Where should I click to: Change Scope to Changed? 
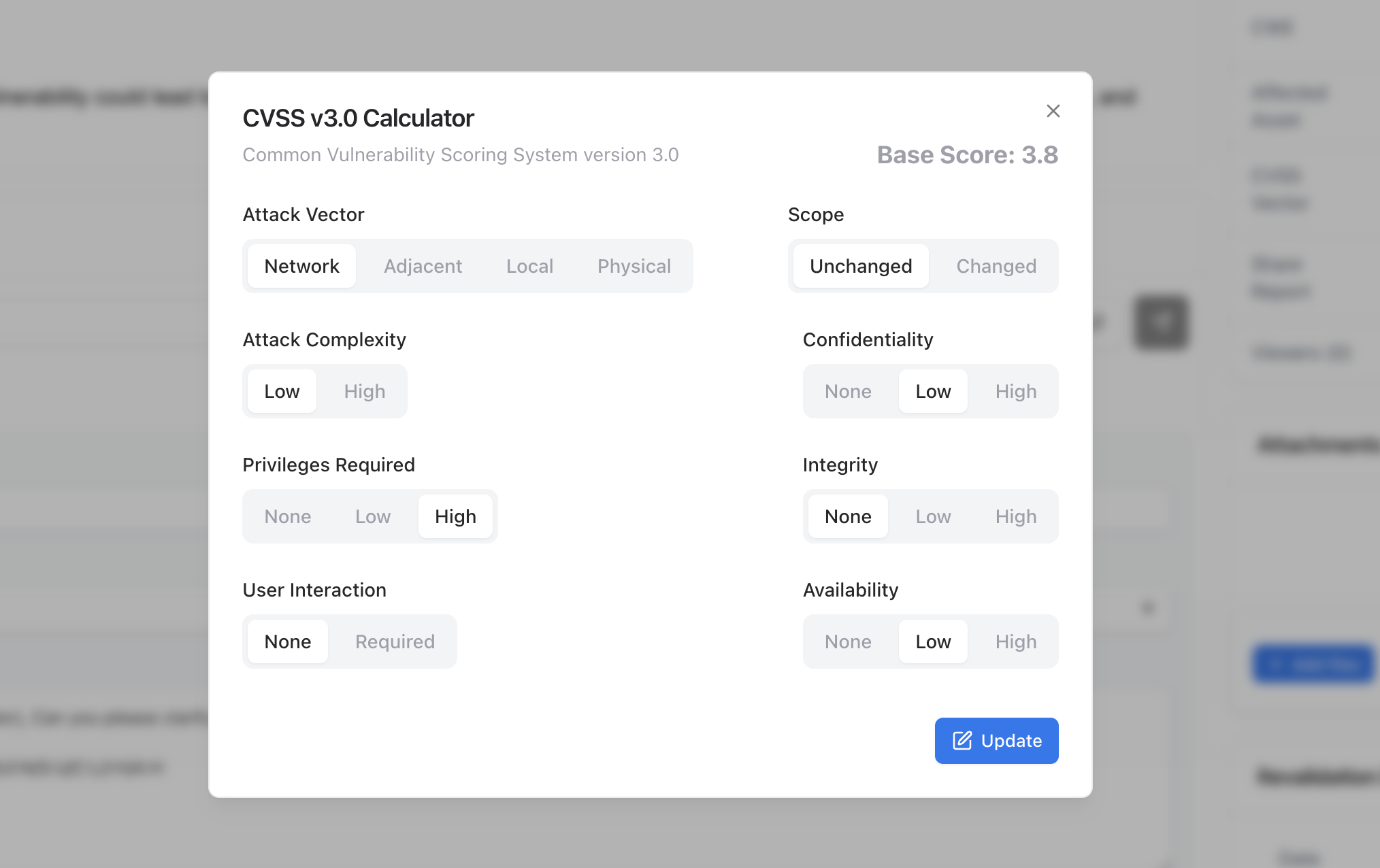click(996, 266)
